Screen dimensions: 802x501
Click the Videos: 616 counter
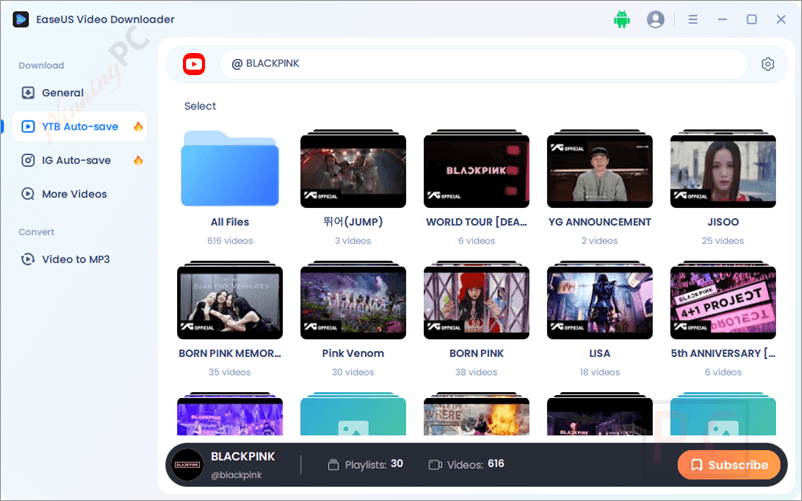point(466,464)
